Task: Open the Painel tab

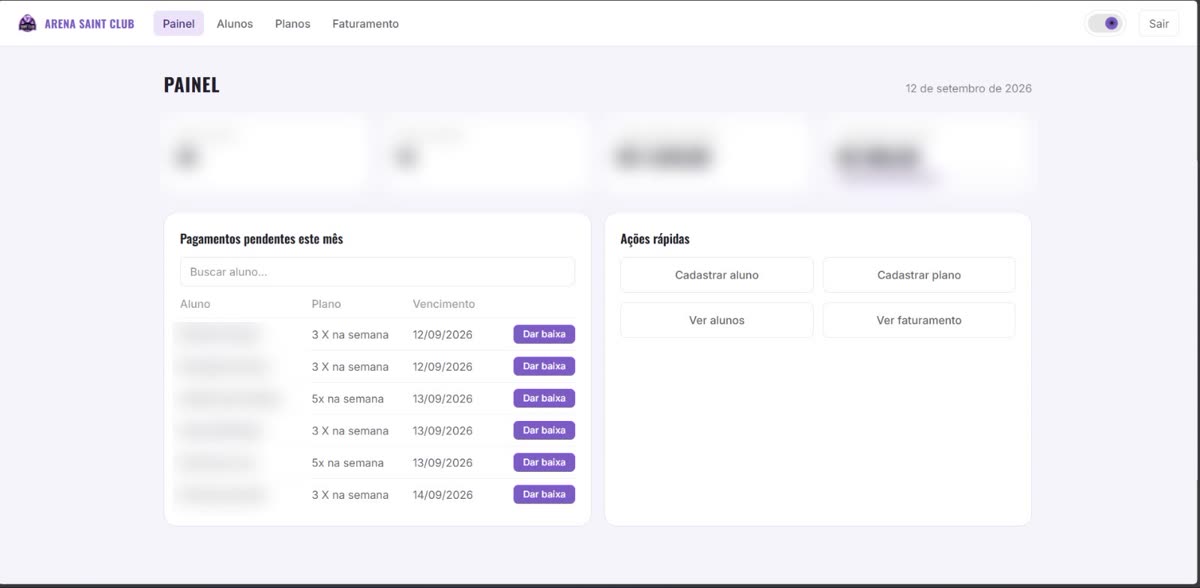Action: coord(178,23)
